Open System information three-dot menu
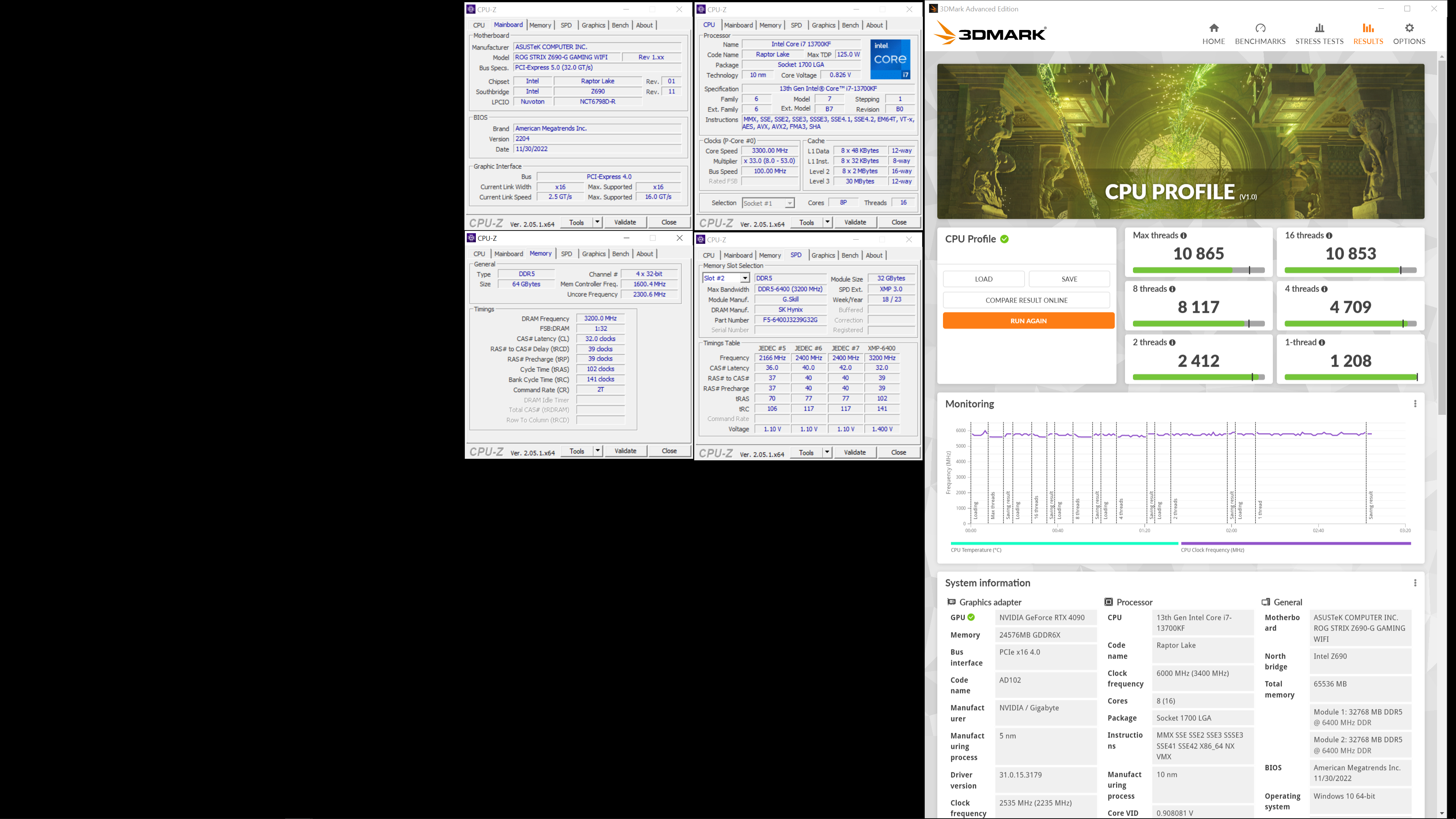This screenshot has width=1456, height=819. (x=1415, y=583)
